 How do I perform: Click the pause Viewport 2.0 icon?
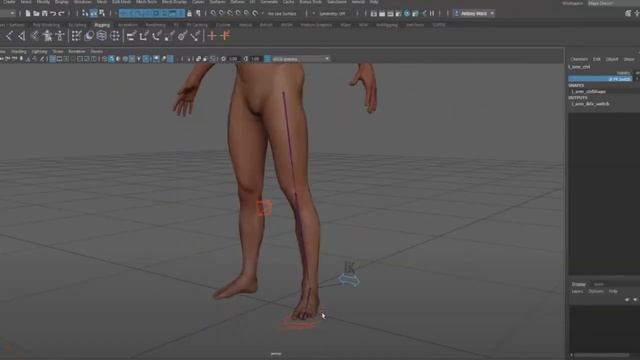coord(432,13)
